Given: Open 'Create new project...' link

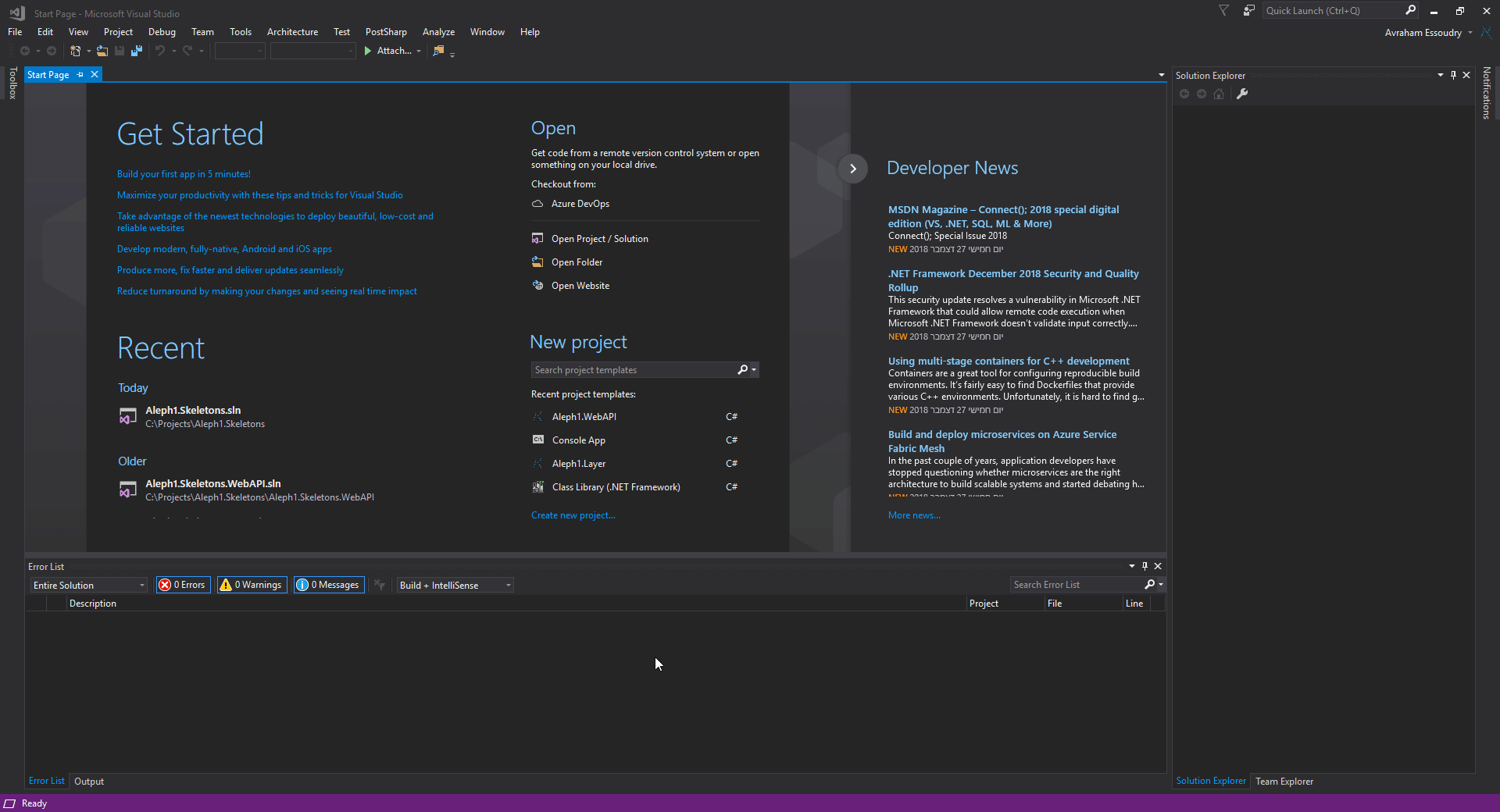Looking at the screenshot, I should tap(573, 515).
